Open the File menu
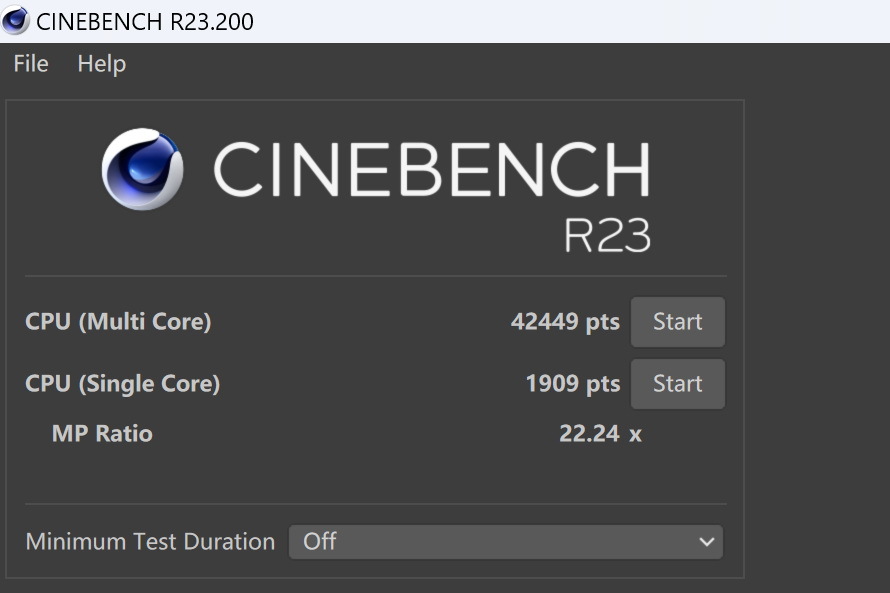This screenshot has height=593, width=890. point(31,64)
